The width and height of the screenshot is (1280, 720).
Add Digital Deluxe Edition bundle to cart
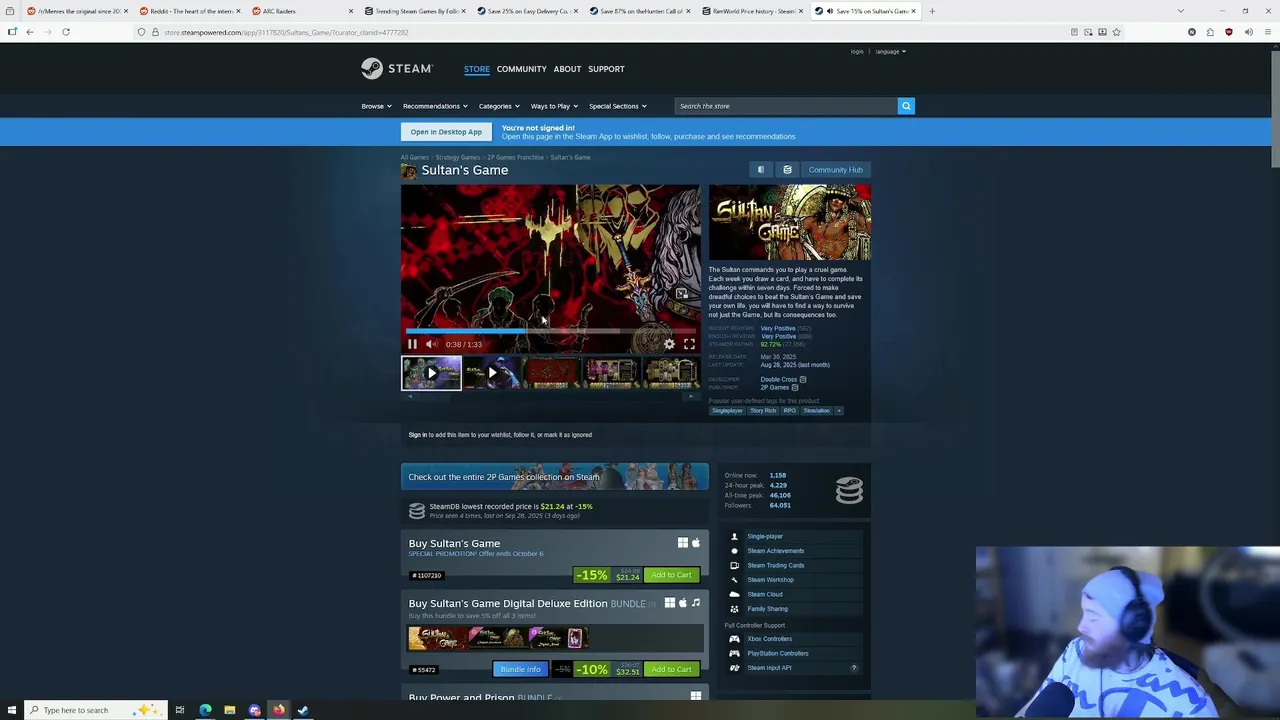(671, 669)
